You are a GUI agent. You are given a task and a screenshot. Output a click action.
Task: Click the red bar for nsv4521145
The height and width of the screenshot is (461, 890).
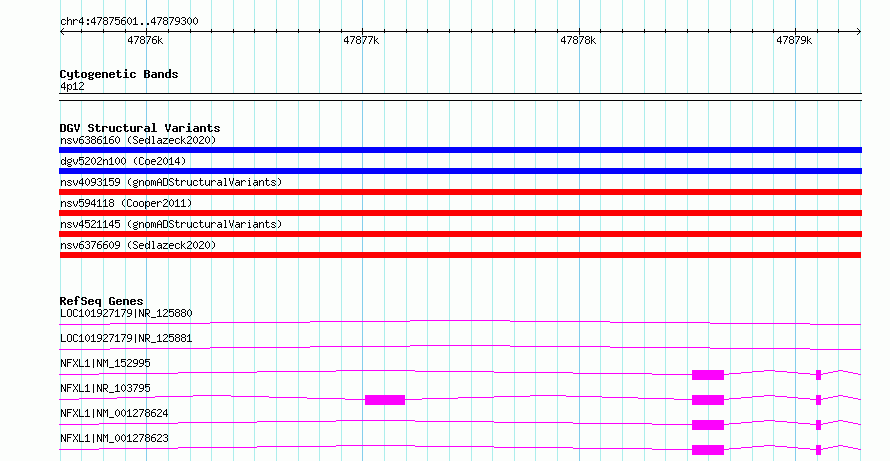click(x=460, y=234)
